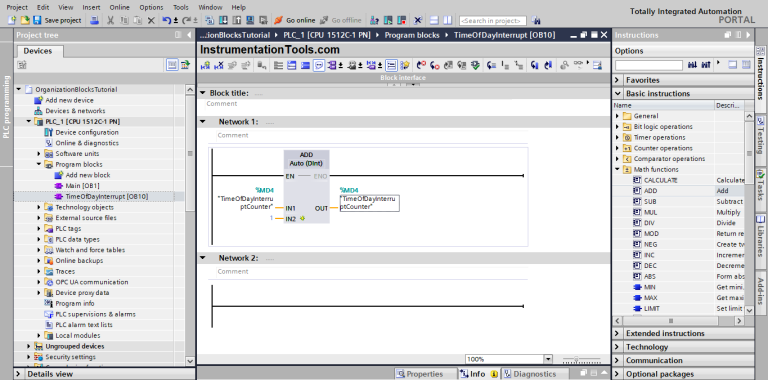Viewport: 768px width, 380px height.
Task: Expand the PLC tags node
Action: pyautogui.click(x=39, y=229)
